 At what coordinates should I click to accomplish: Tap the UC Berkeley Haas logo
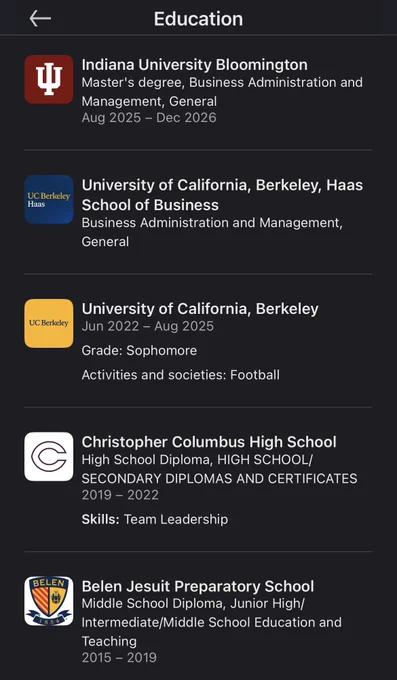click(x=49, y=199)
